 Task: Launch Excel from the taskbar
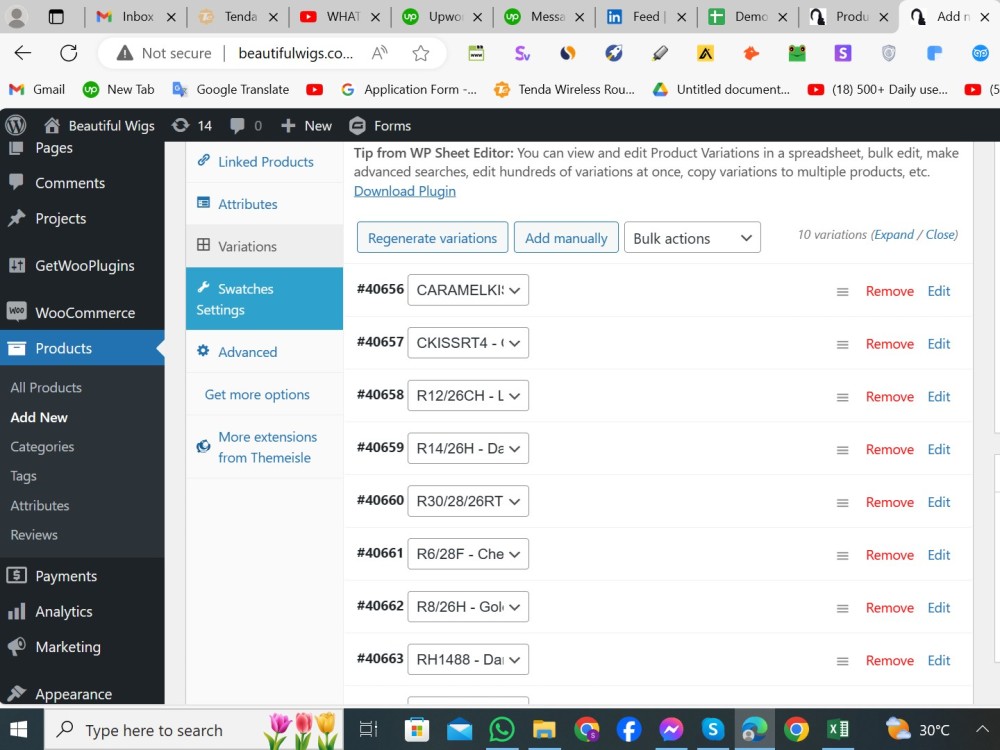[x=838, y=729]
